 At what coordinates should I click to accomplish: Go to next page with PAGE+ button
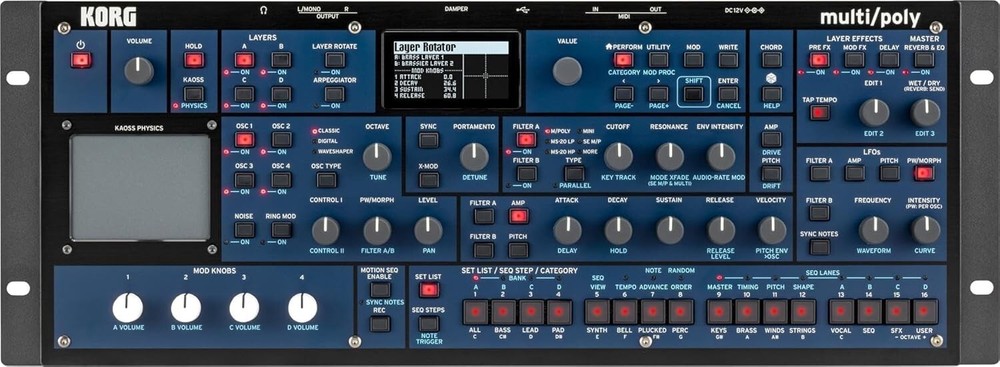pos(658,94)
